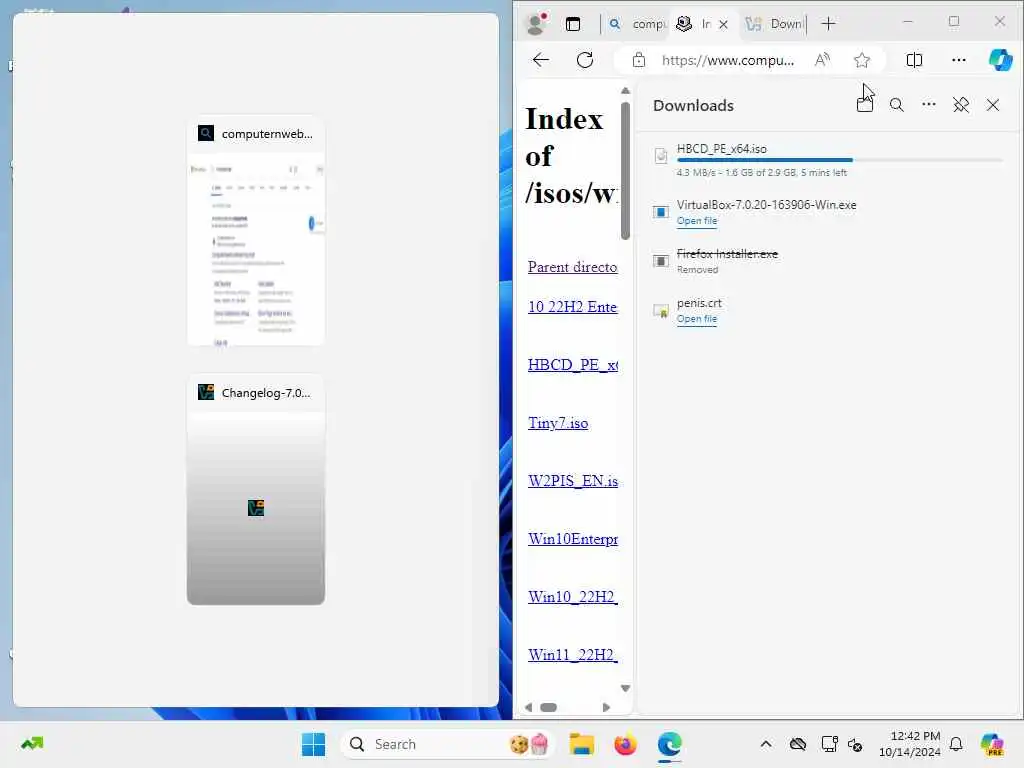This screenshot has height=768, width=1024.
Task: Go back to previous page
Action: click(540, 60)
